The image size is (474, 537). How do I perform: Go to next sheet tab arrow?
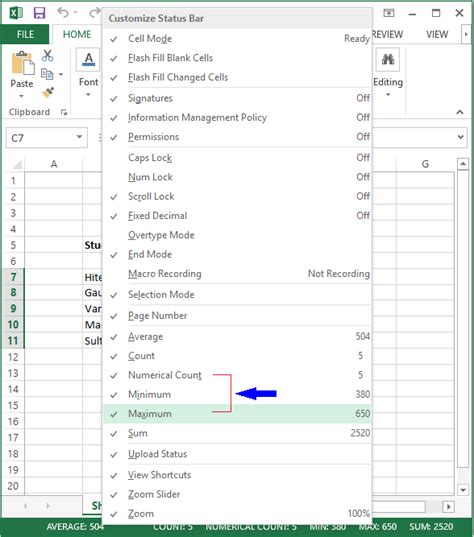pos(47,506)
